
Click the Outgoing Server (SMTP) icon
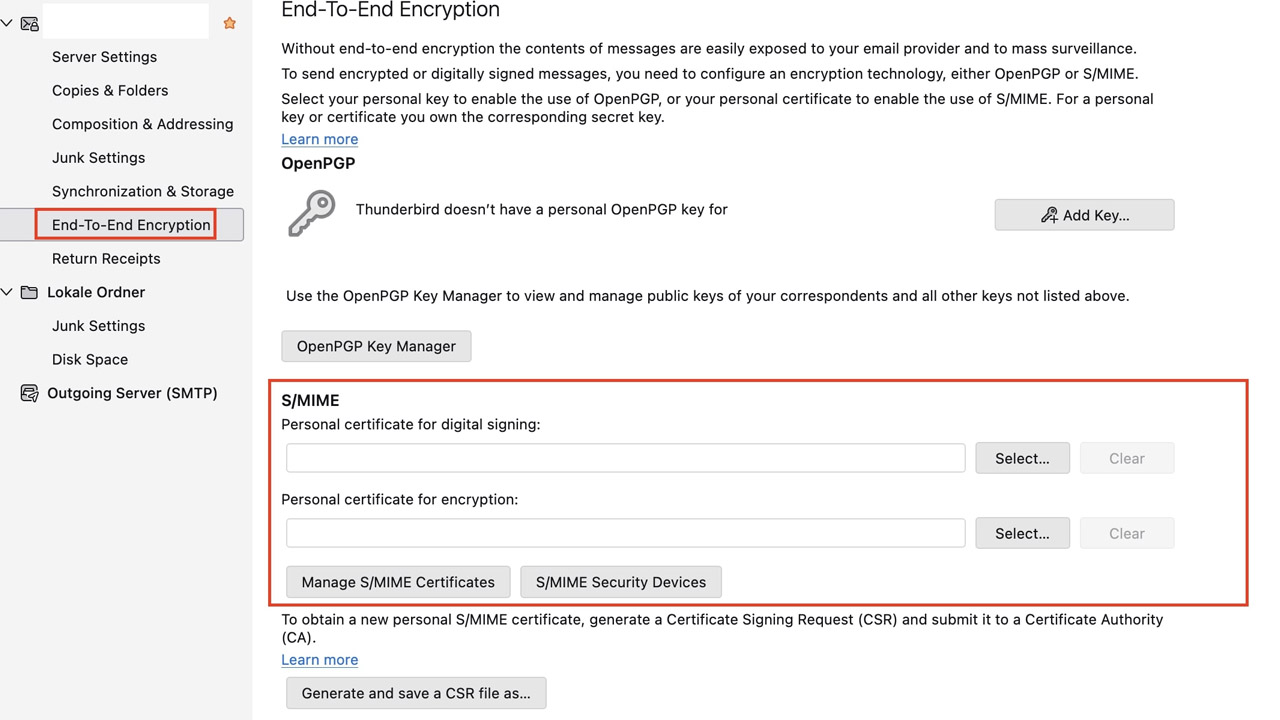pos(30,393)
